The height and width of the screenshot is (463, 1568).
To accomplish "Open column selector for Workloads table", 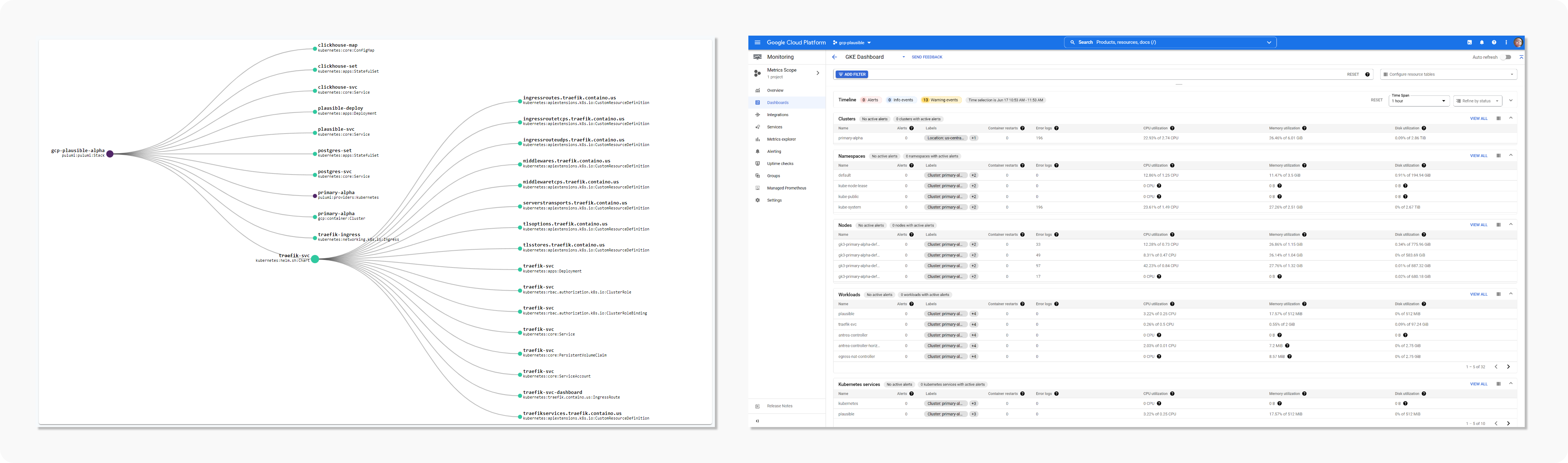I will pyautogui.click(x=1499, y=295).
